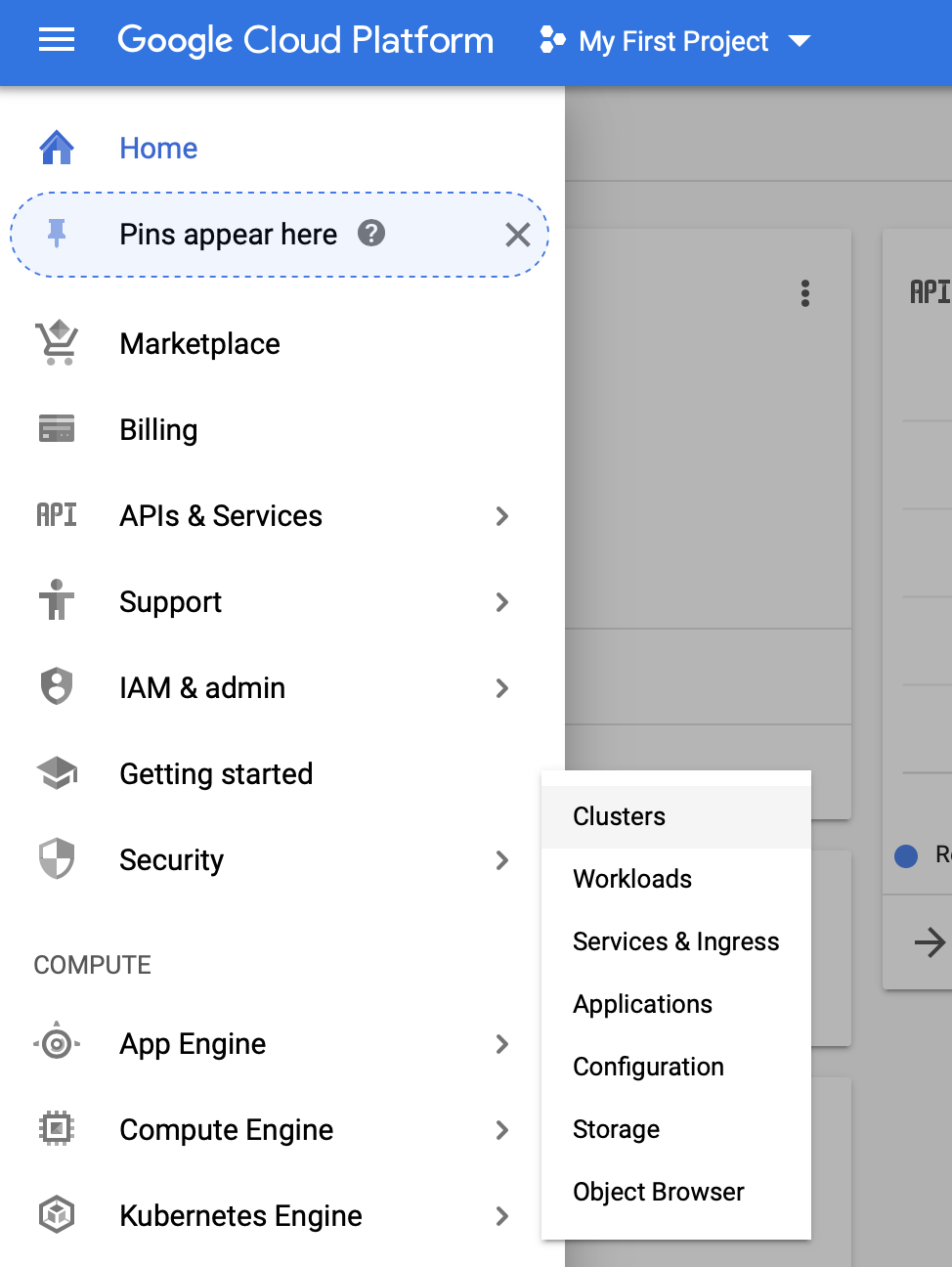Screen dimensions: 952x1267
Task: Open the card's three-dot options menu
Action: click(x=805, y=293)
